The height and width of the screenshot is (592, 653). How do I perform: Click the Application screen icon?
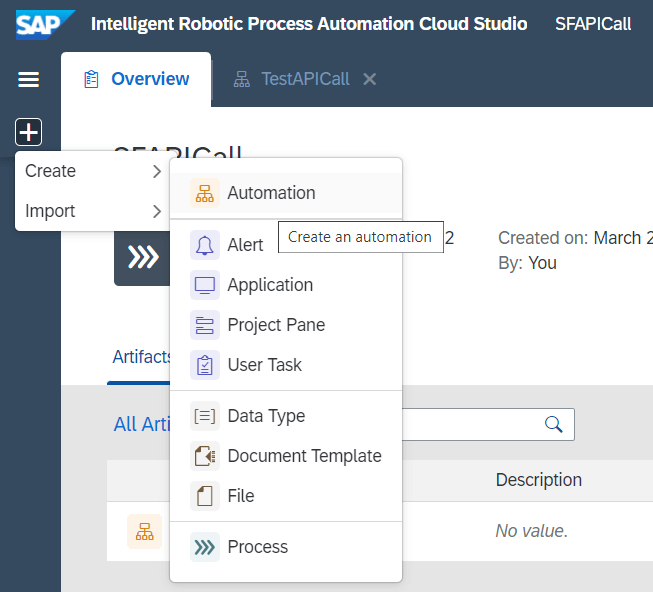click(x=204, y=285)
